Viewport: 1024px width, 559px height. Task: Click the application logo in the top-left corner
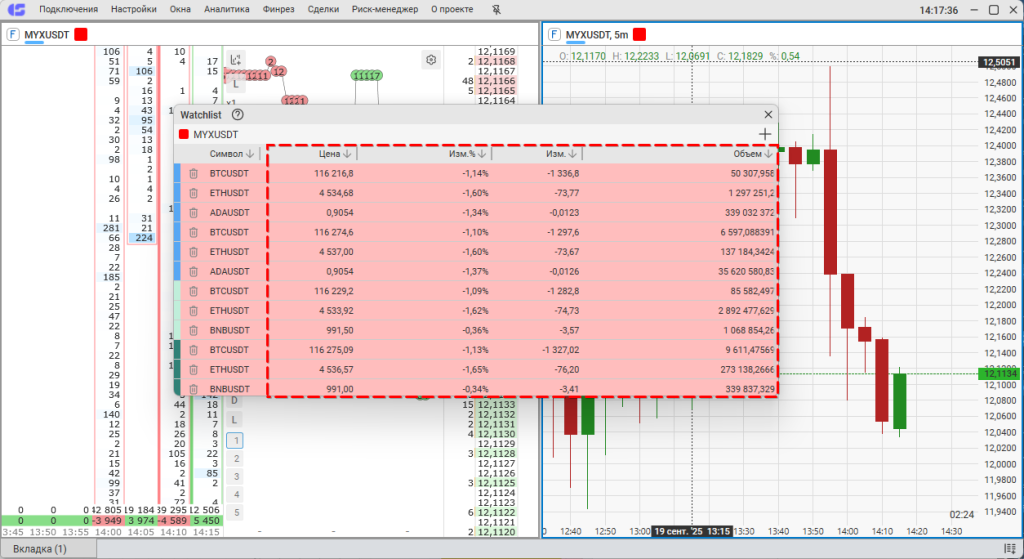coord(15,10)
